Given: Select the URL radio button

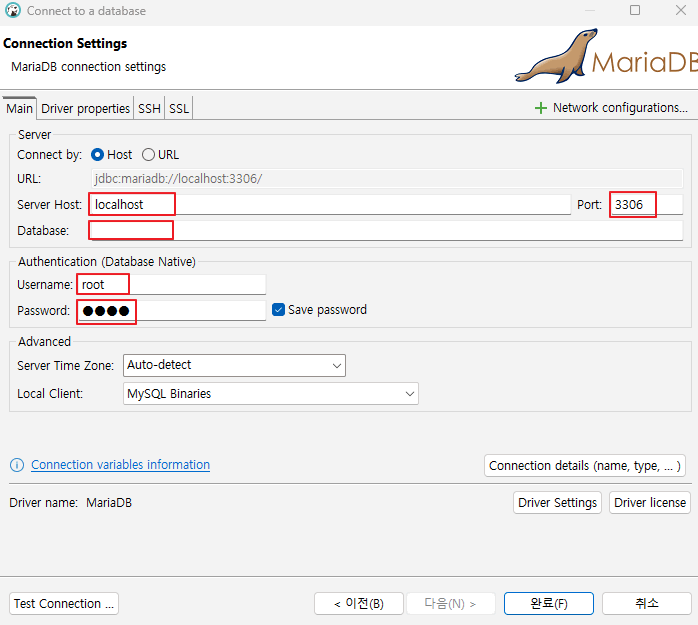Looking at the screenshot, I should (x=148, y=155).
